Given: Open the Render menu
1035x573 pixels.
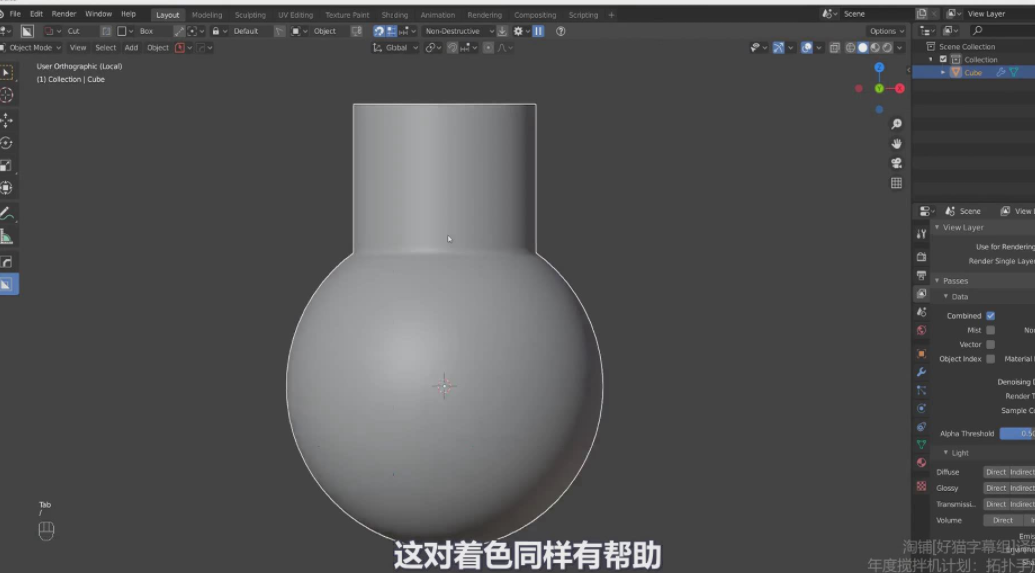Looking at the screenshot, I should coord(63,14).
